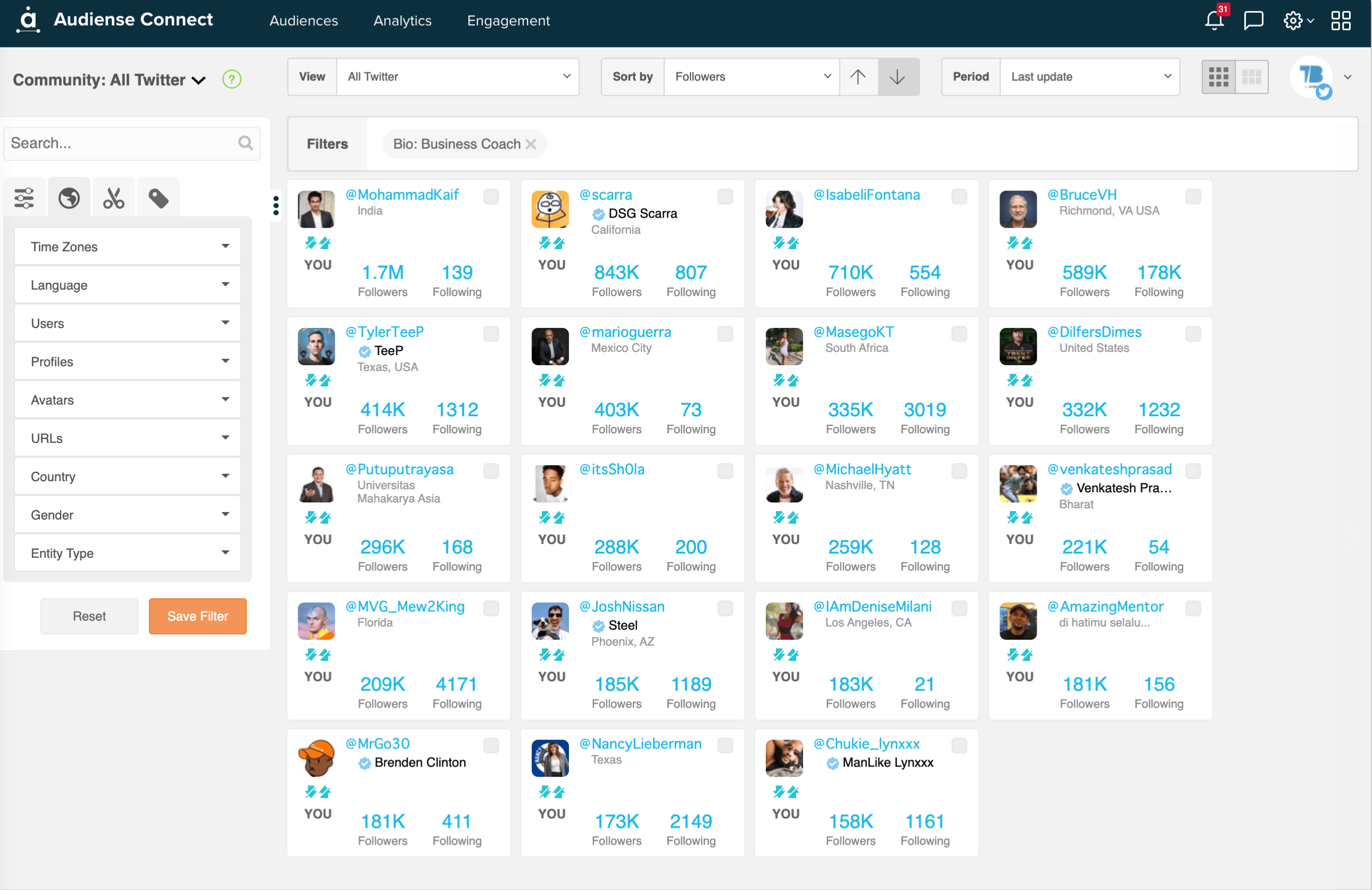Open the Analytics menu
Screen dimensions: 1372x890
pyautogui.click(x=402, y=21)
